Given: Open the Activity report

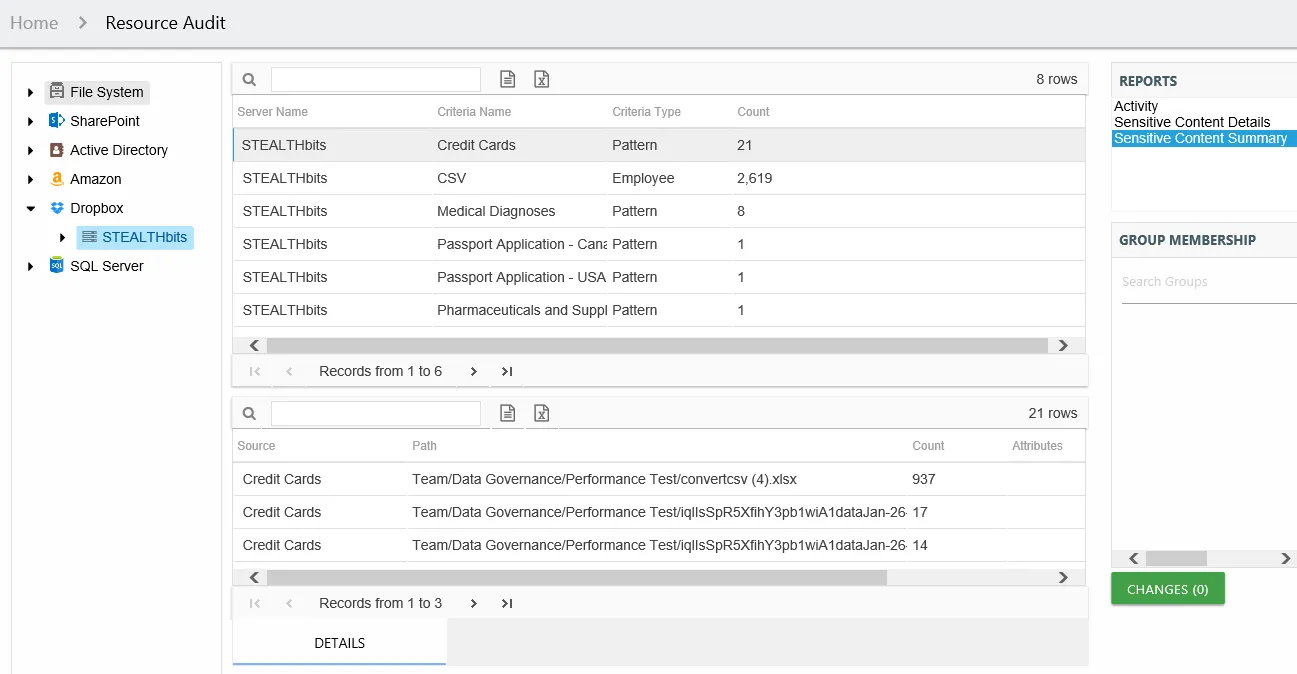Looking at the screenshot, I should click(x=1136, y=106).
